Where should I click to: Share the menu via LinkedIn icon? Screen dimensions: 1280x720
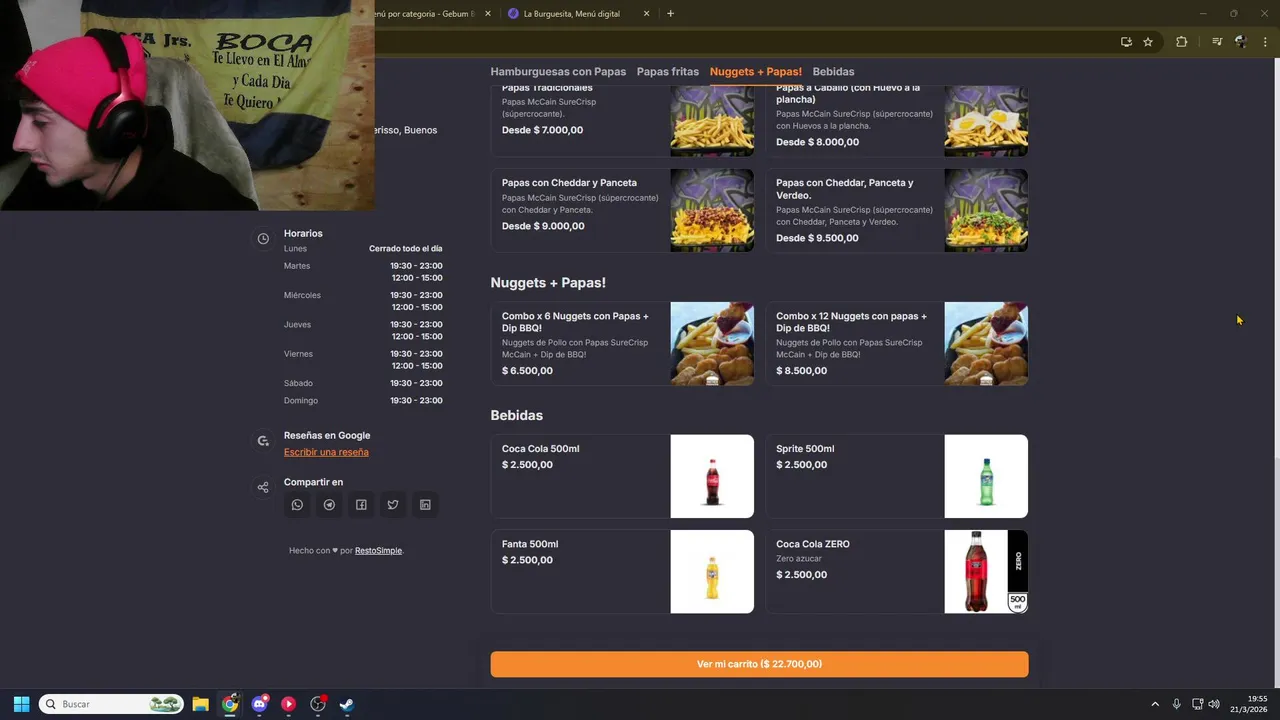click(x=425, y=505)
